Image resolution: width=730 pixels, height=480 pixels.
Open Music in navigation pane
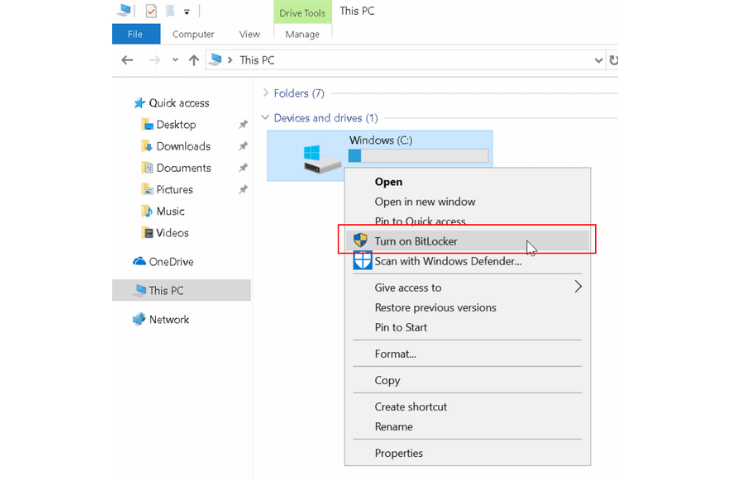coord(170,211)
